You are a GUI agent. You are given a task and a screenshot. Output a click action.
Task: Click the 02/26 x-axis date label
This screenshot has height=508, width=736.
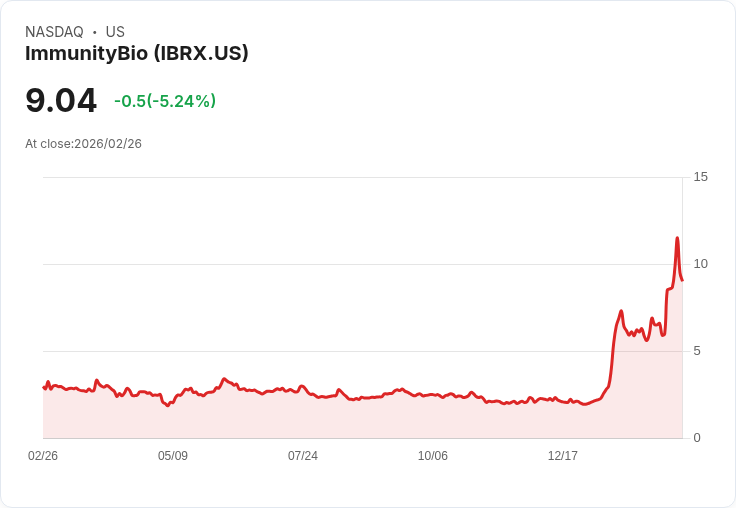click(43, 456)
